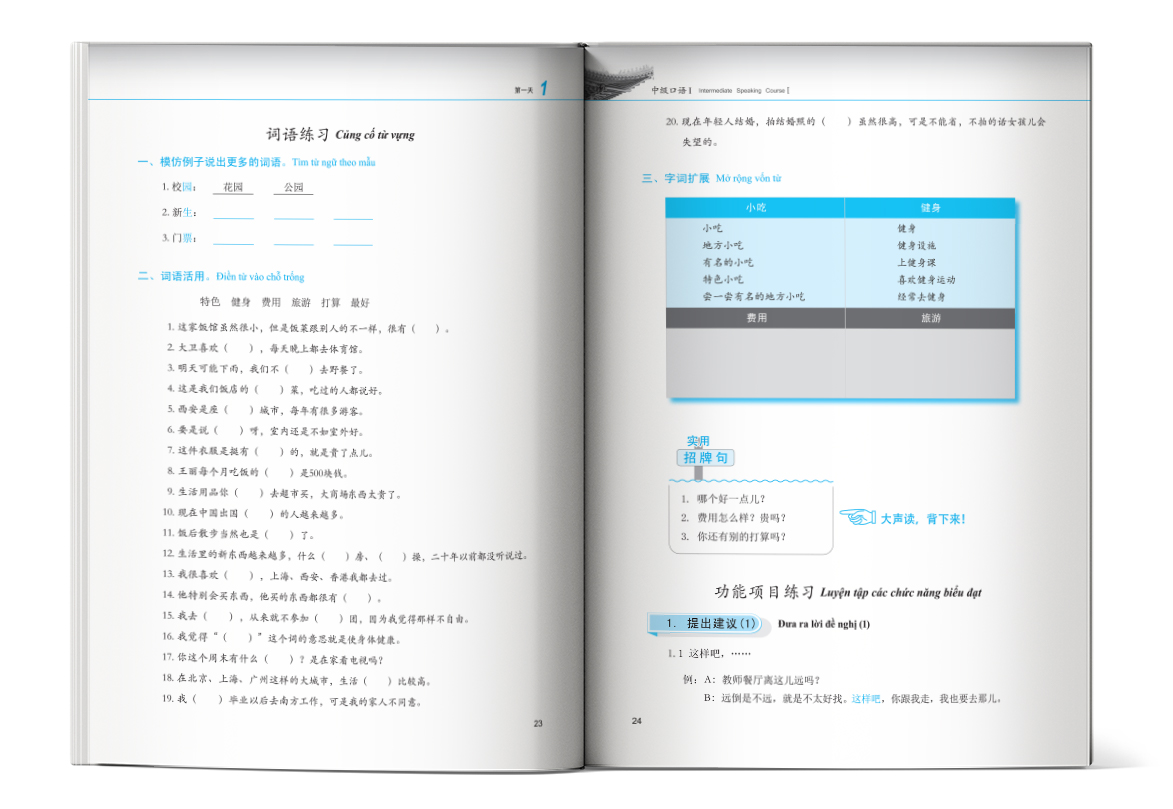Image resolution: width=1173 pixels, height=809 pixels.
Task: Click the gray table header "费用"
Action: coord(756,318)
